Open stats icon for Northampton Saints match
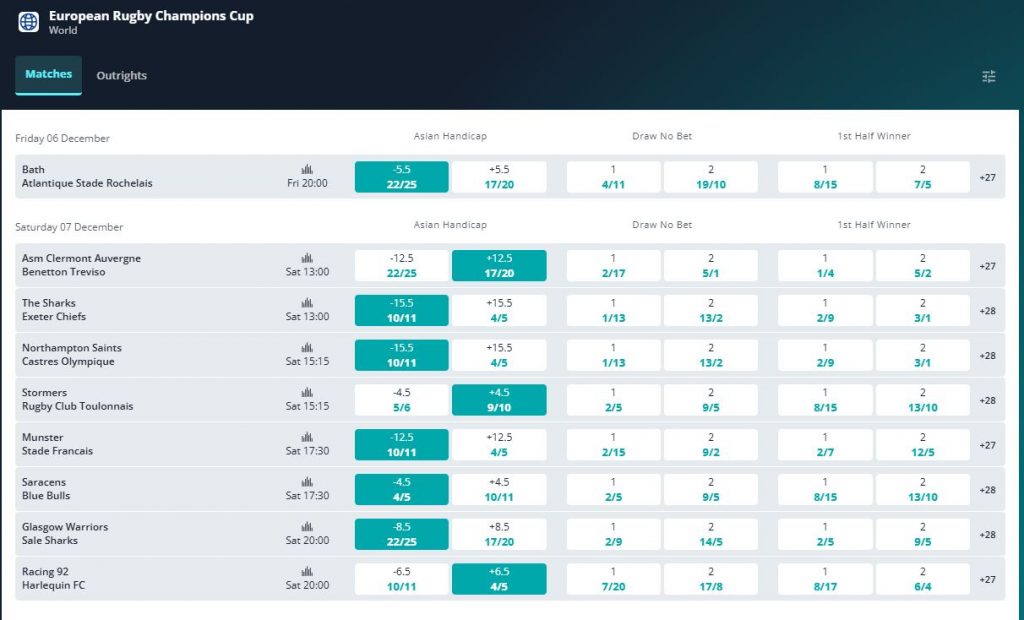 (307, 348)
